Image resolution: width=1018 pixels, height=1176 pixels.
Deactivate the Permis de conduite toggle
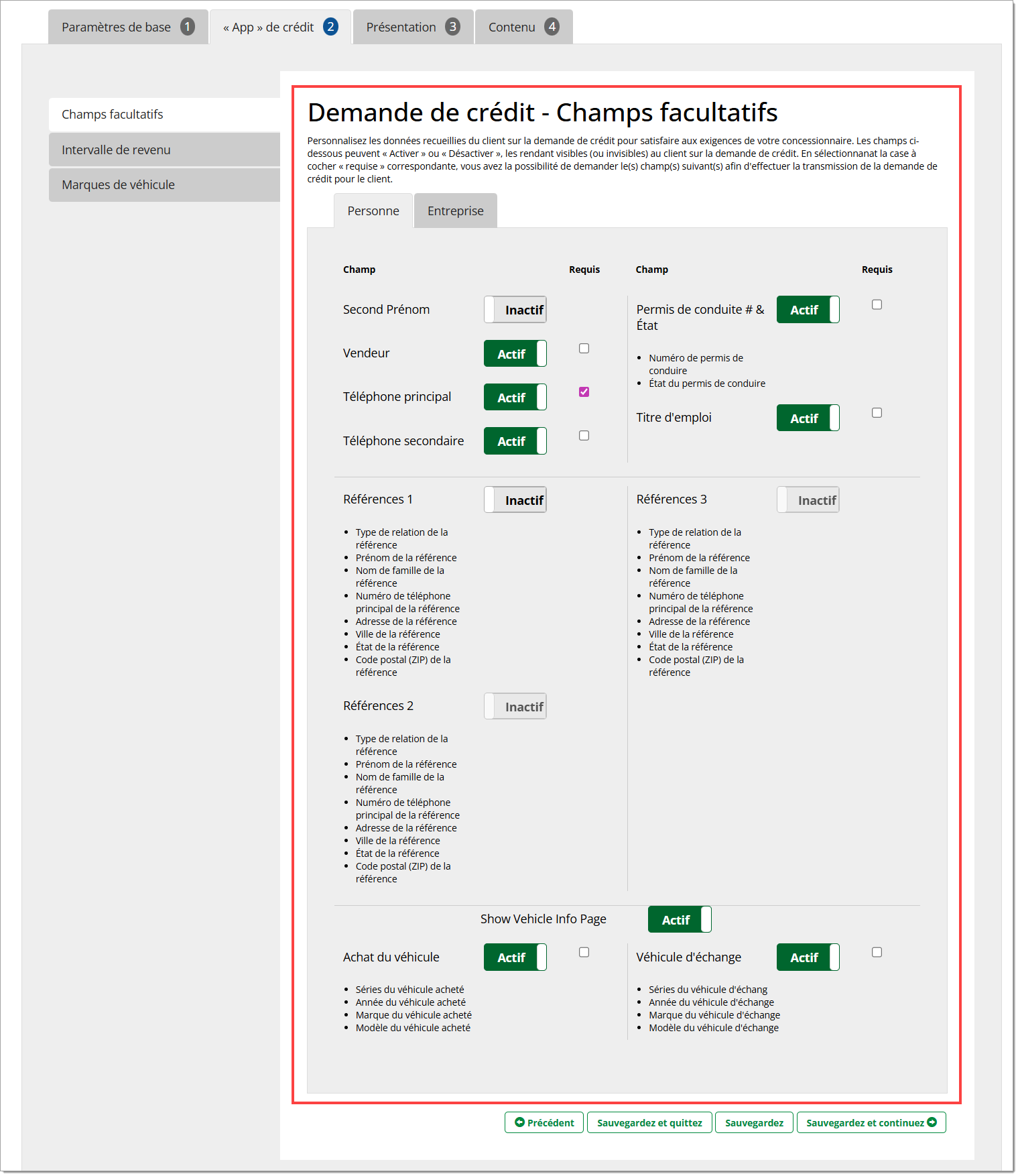click(808, 310)
